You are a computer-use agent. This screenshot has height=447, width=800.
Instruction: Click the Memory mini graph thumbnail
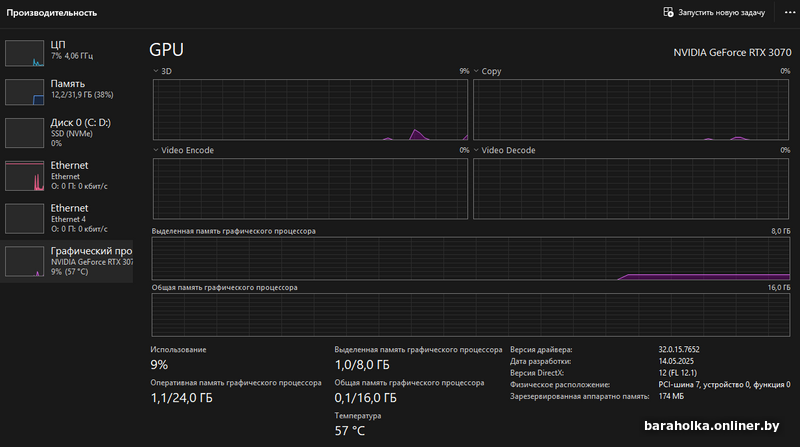point(24,92)
